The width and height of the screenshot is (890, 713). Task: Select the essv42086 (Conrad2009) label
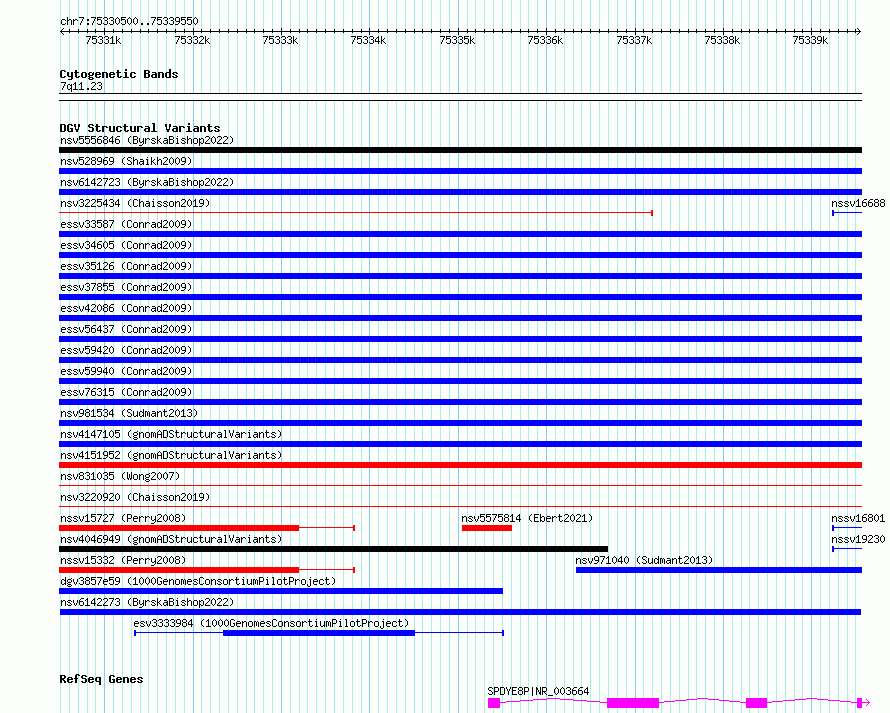click(126, 308)
